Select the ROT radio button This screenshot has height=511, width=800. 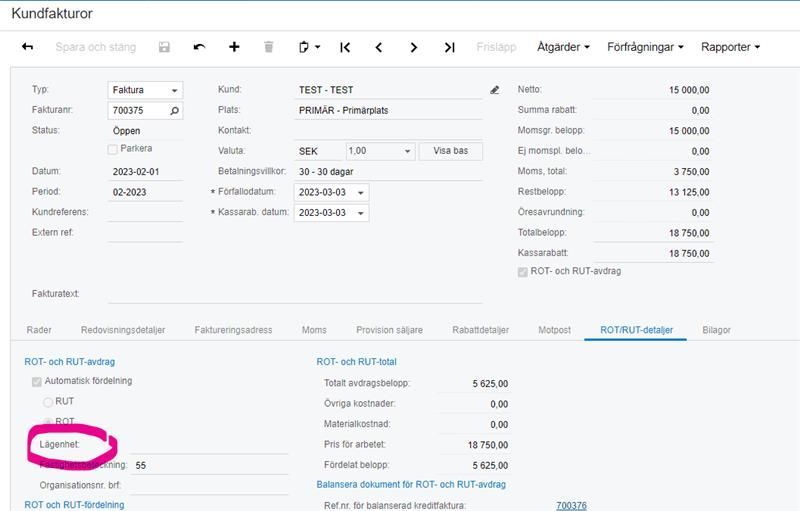(48, 421)
